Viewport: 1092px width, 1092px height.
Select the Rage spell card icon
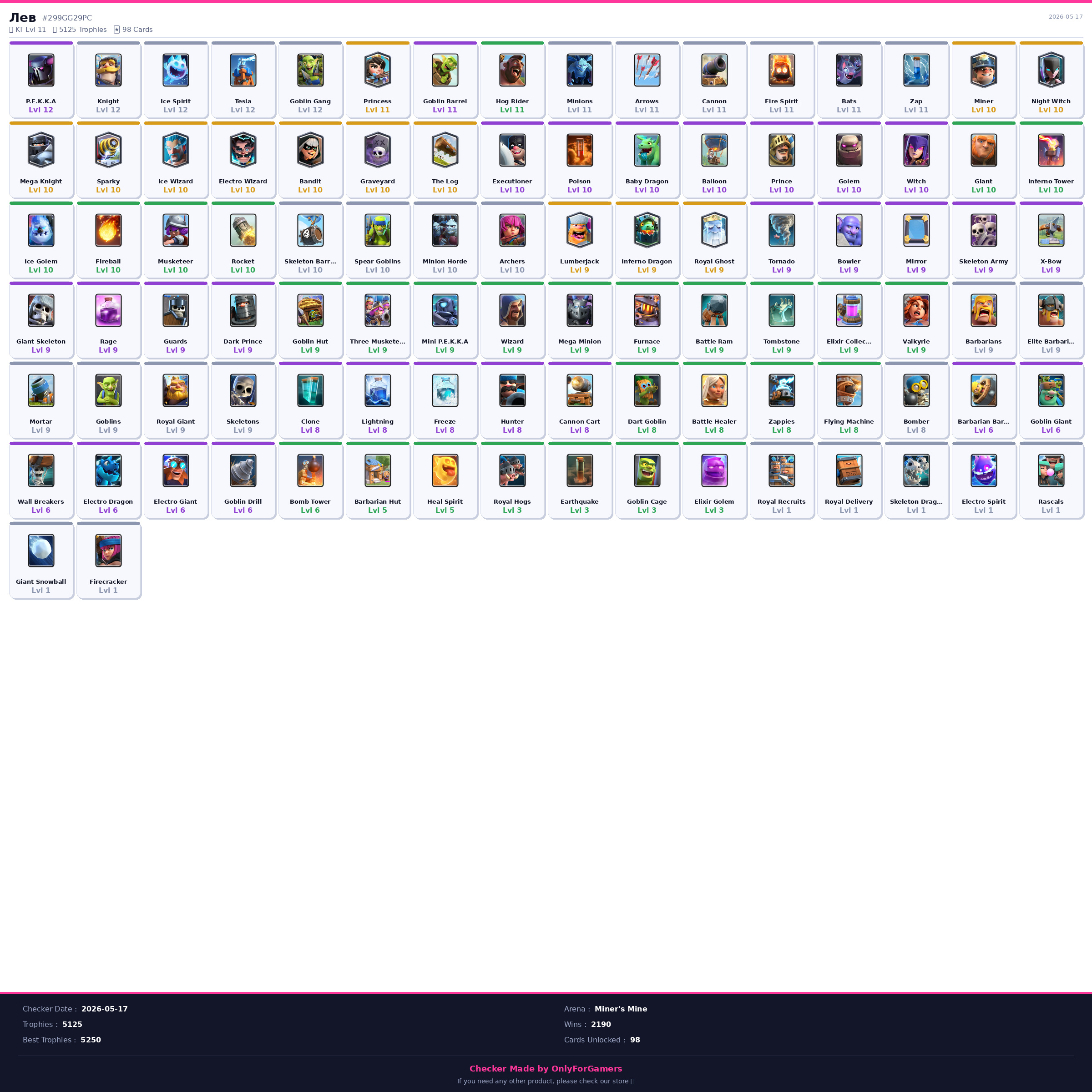pyautogui.click(x=108, y=310)
